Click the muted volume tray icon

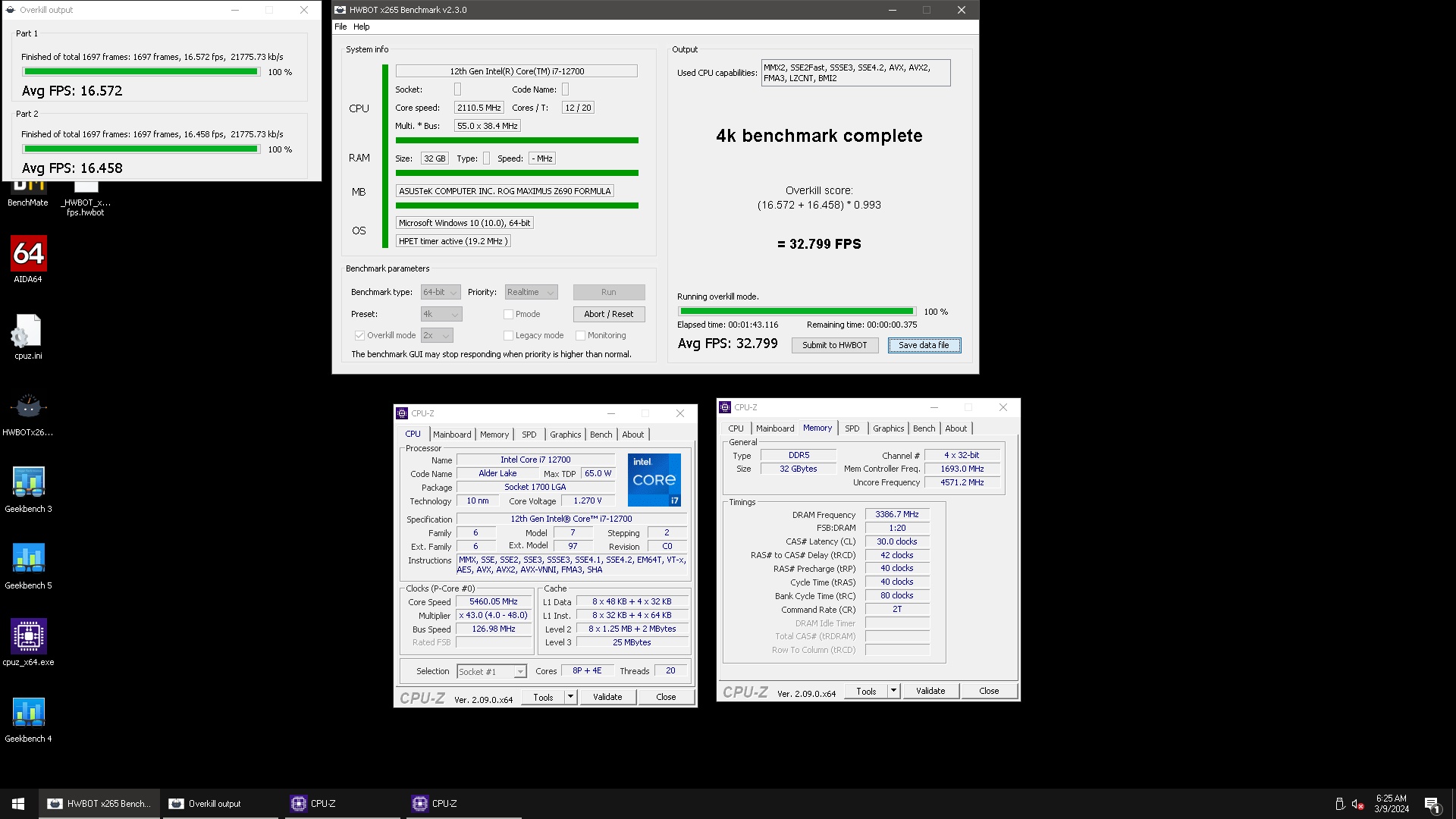tap(1358, 804)
